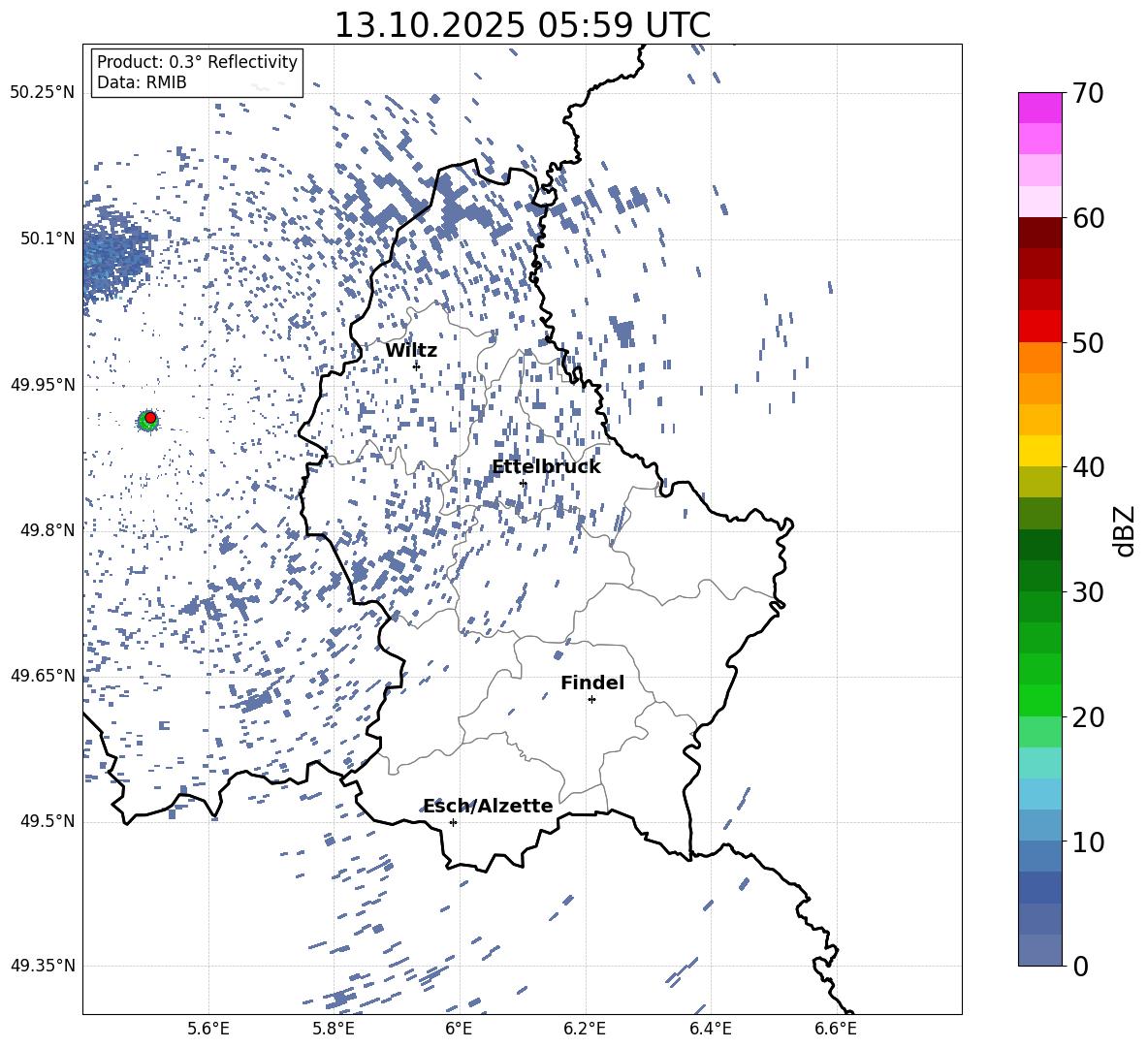The width and height of the screenshot is (1148, 1048).
Task: Click the 50.1°N latitude label
Action: pos(48,238)
